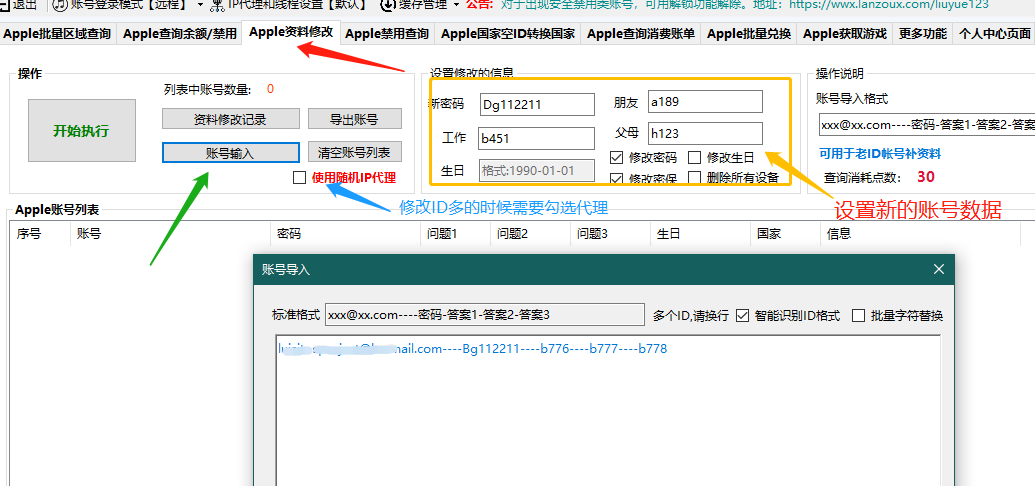Screen dimensions: 1035x486
Task: Click the 新密码 field containing Dg112211
Action: 537,104
